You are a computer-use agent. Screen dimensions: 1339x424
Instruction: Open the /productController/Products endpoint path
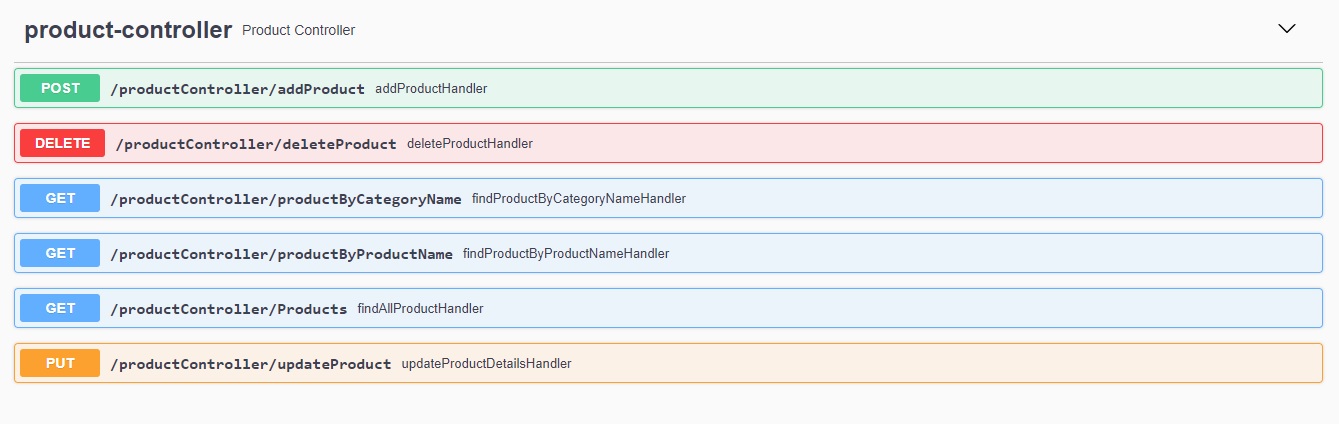[x=229, y=309]
